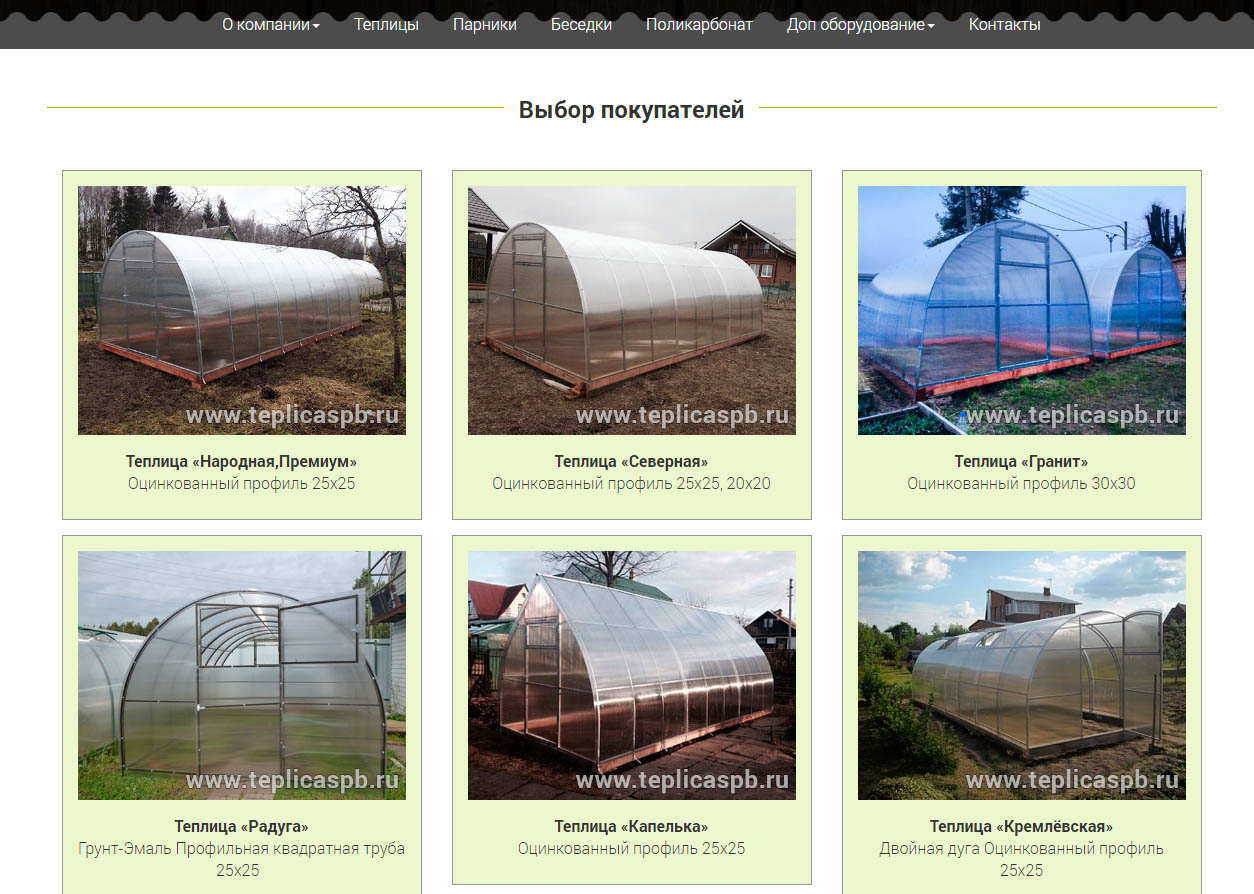
Task: Click the «Выбор покупателей» heading
Action: click(632, 110)
